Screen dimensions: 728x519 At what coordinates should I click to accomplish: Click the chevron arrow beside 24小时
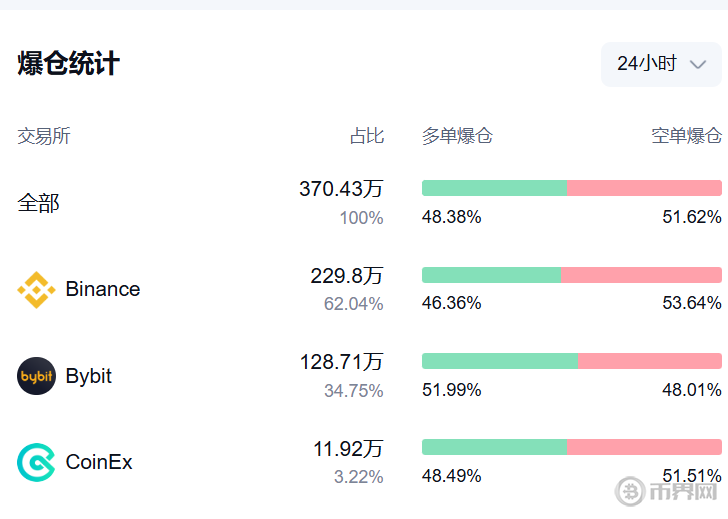(698, 65)
